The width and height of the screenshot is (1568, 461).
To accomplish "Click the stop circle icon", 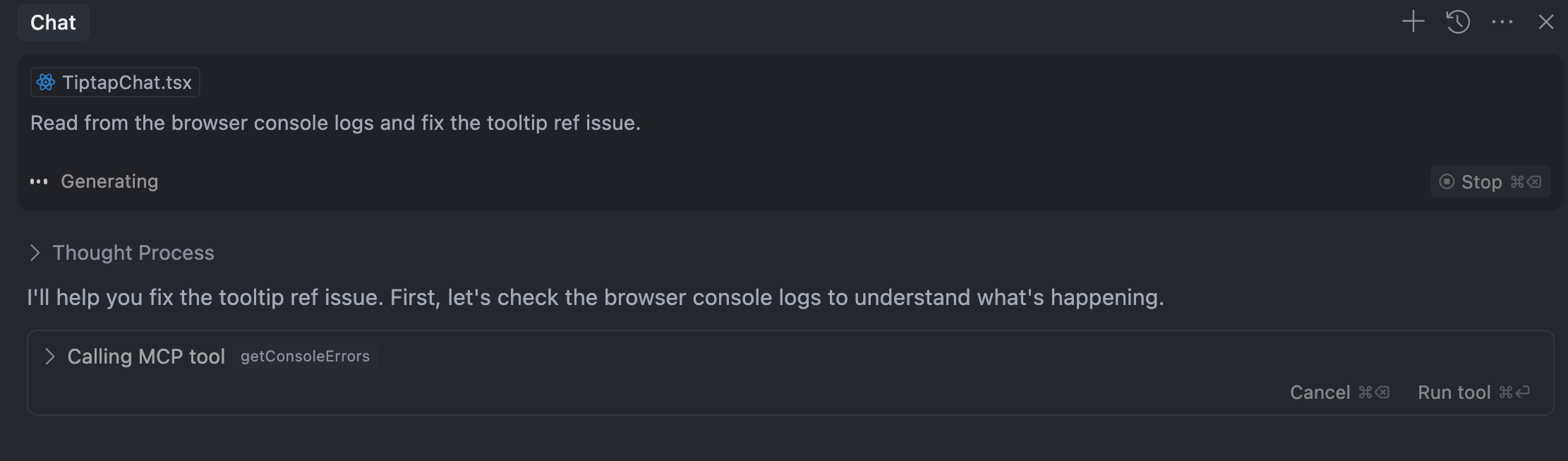I will pos(1447,181).
